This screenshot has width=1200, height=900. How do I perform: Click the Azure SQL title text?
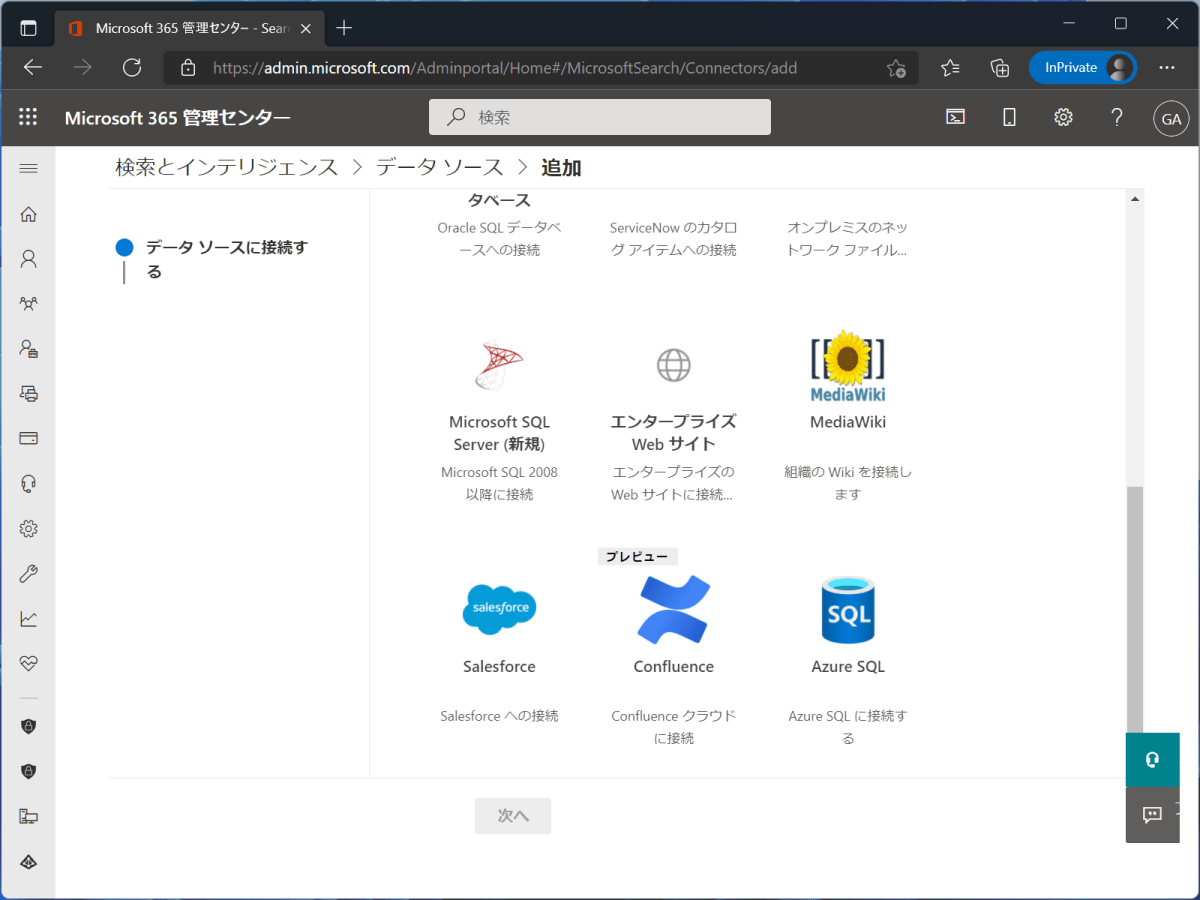pos(848,667)
